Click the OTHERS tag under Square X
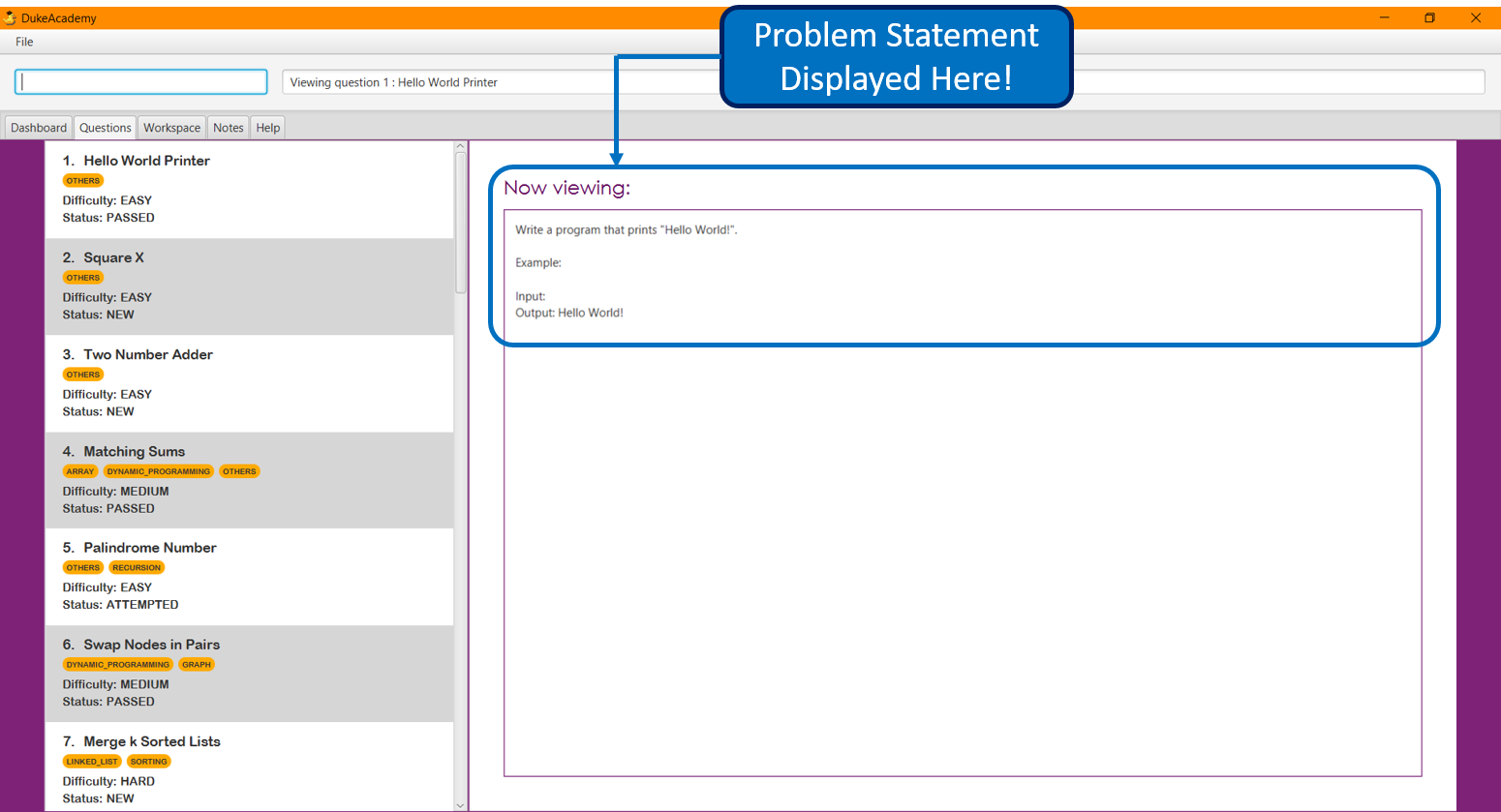The height and width of the screenshot is (812, 1501). [x=83, y=278]
